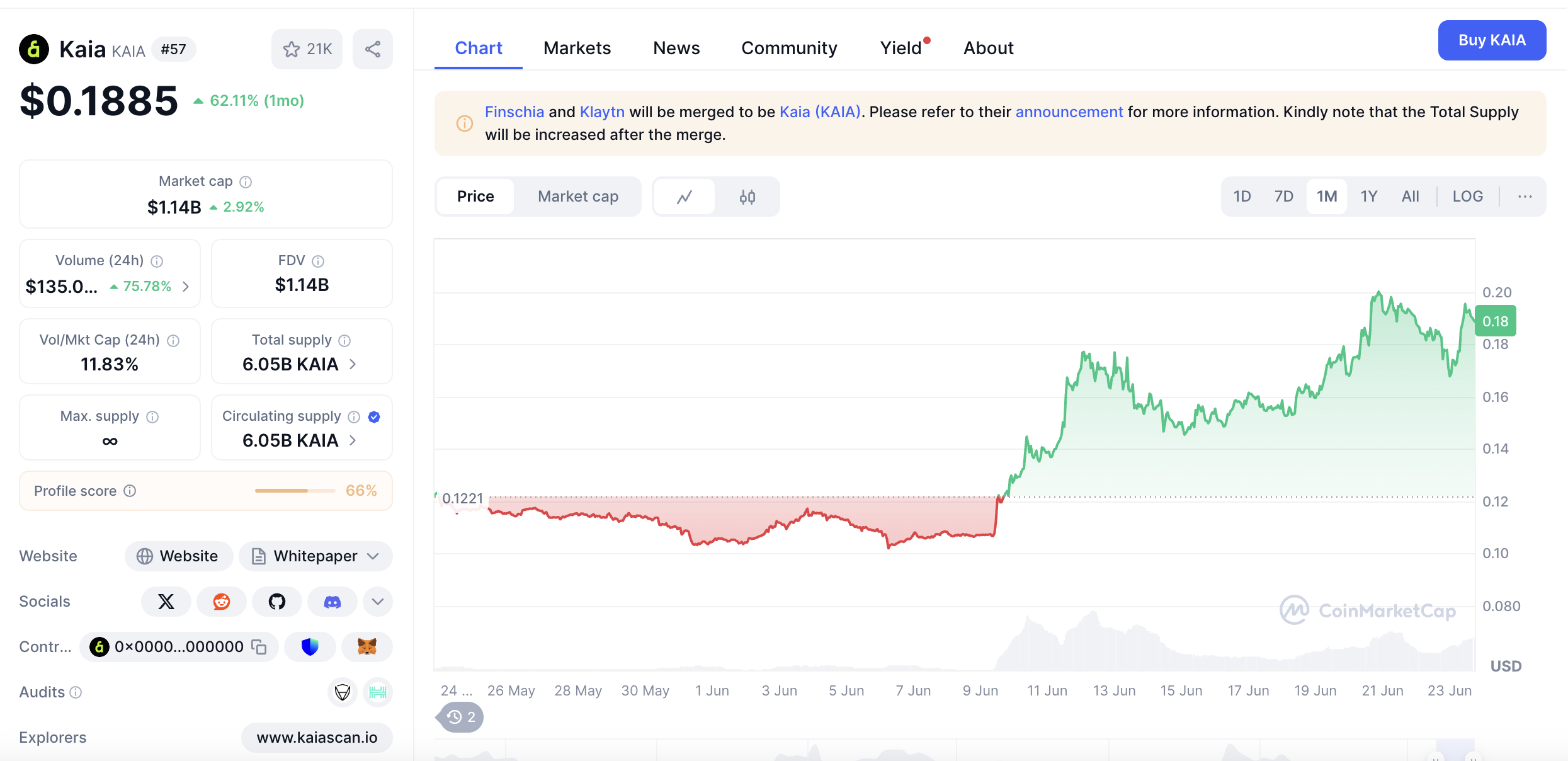Open the GitHub social link
Image resolution: width=1568 pixels, height=761 pixels.
(x=277, y=602)
